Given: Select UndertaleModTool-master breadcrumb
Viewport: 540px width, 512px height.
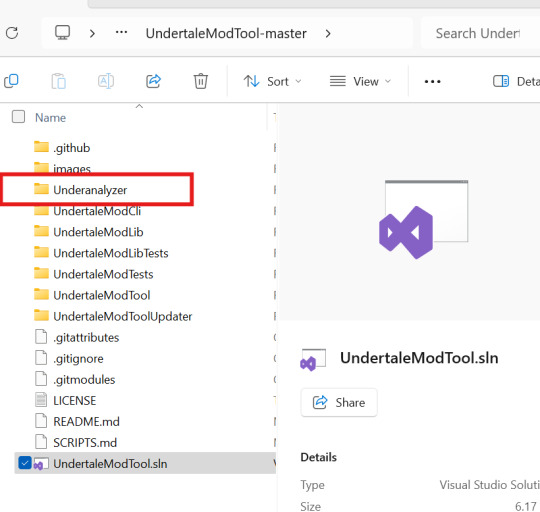Looking at the screenshot, I should tap(226, 33).
